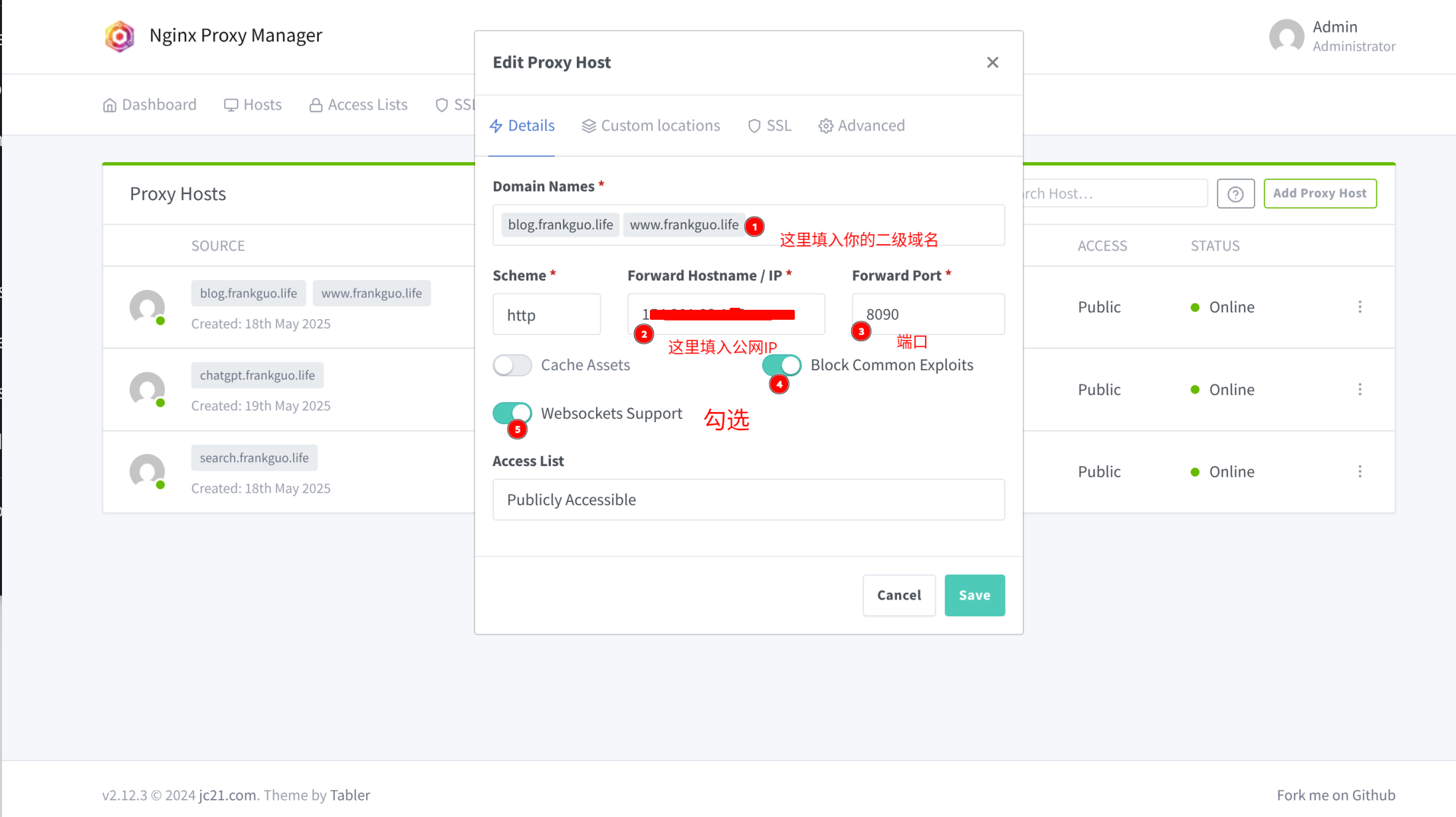Click the Cancel button
Image resolution: width=1456 pixels, height=817 pixels.
tap(898, 595)
